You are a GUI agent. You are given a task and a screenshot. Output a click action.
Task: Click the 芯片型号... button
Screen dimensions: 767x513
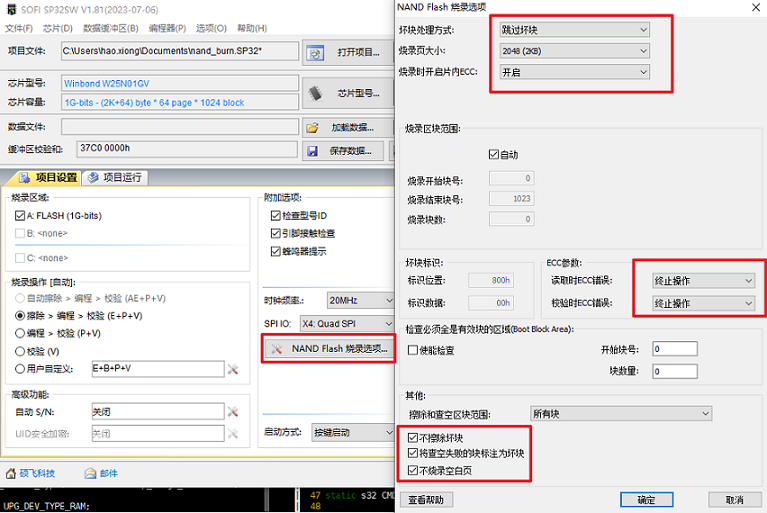pos(348,93)
